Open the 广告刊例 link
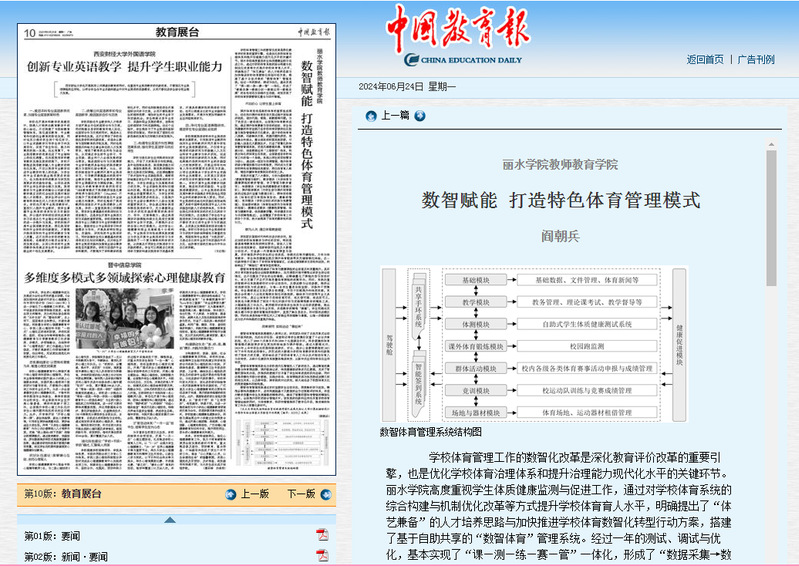Screen dimensions: 799x566 coord(756,60)
